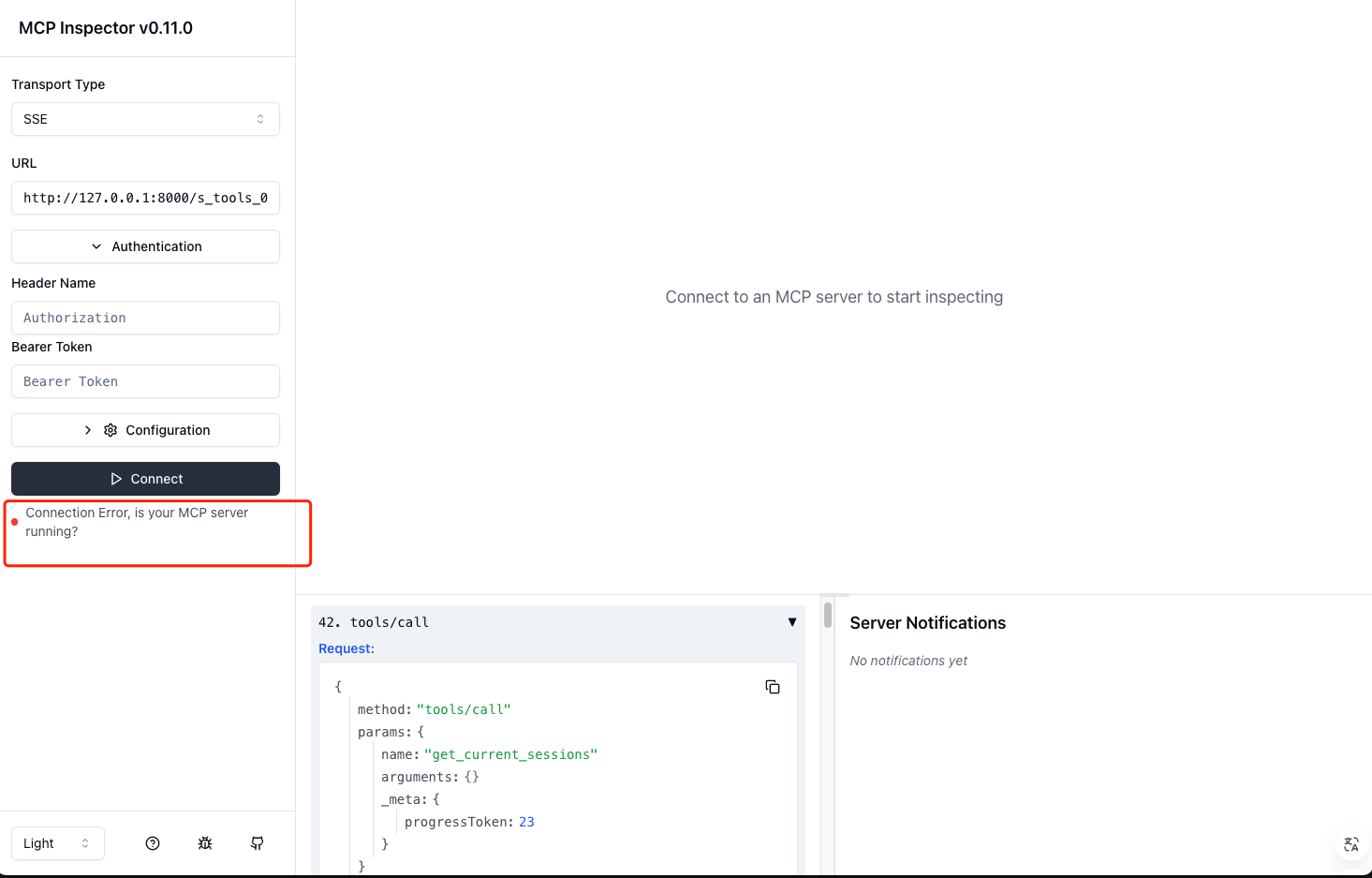Collapse the 42. tools/call entry triangle

click(x=792, y=622)
